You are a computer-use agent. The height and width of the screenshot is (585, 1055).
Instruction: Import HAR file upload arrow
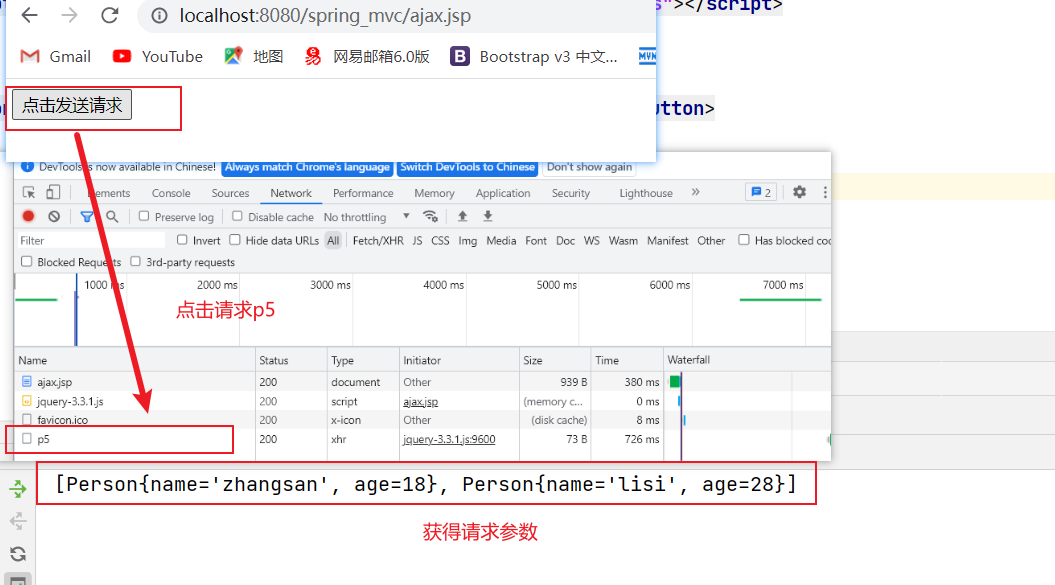tap(462, 216)
